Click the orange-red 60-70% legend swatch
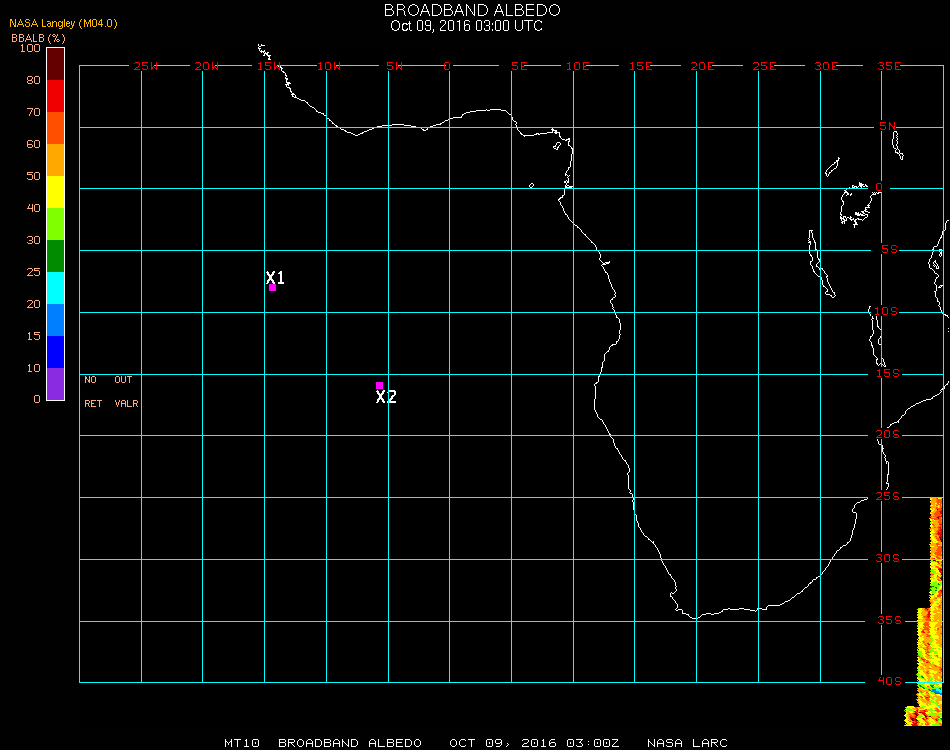This screenshot has width=950, height=750. click(55, 128)
